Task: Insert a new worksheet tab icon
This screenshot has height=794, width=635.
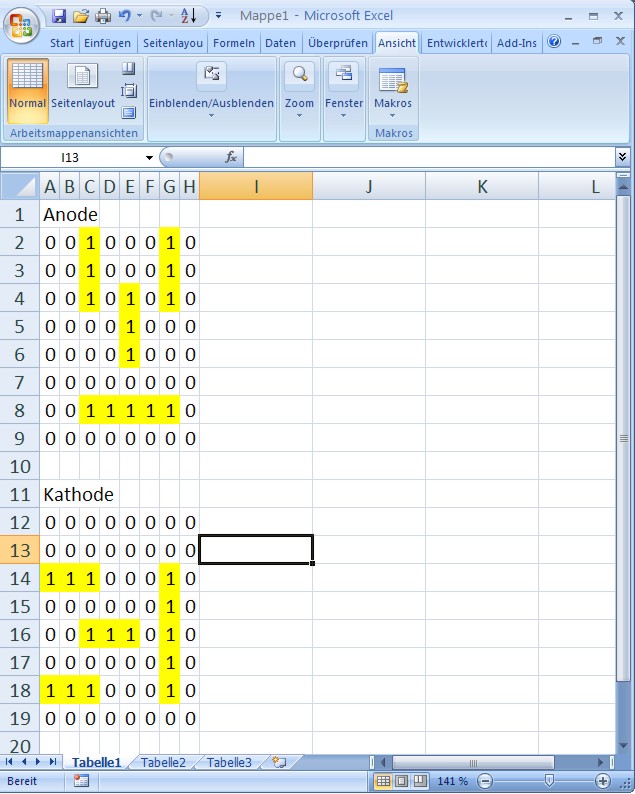Action: click(279, 762)
